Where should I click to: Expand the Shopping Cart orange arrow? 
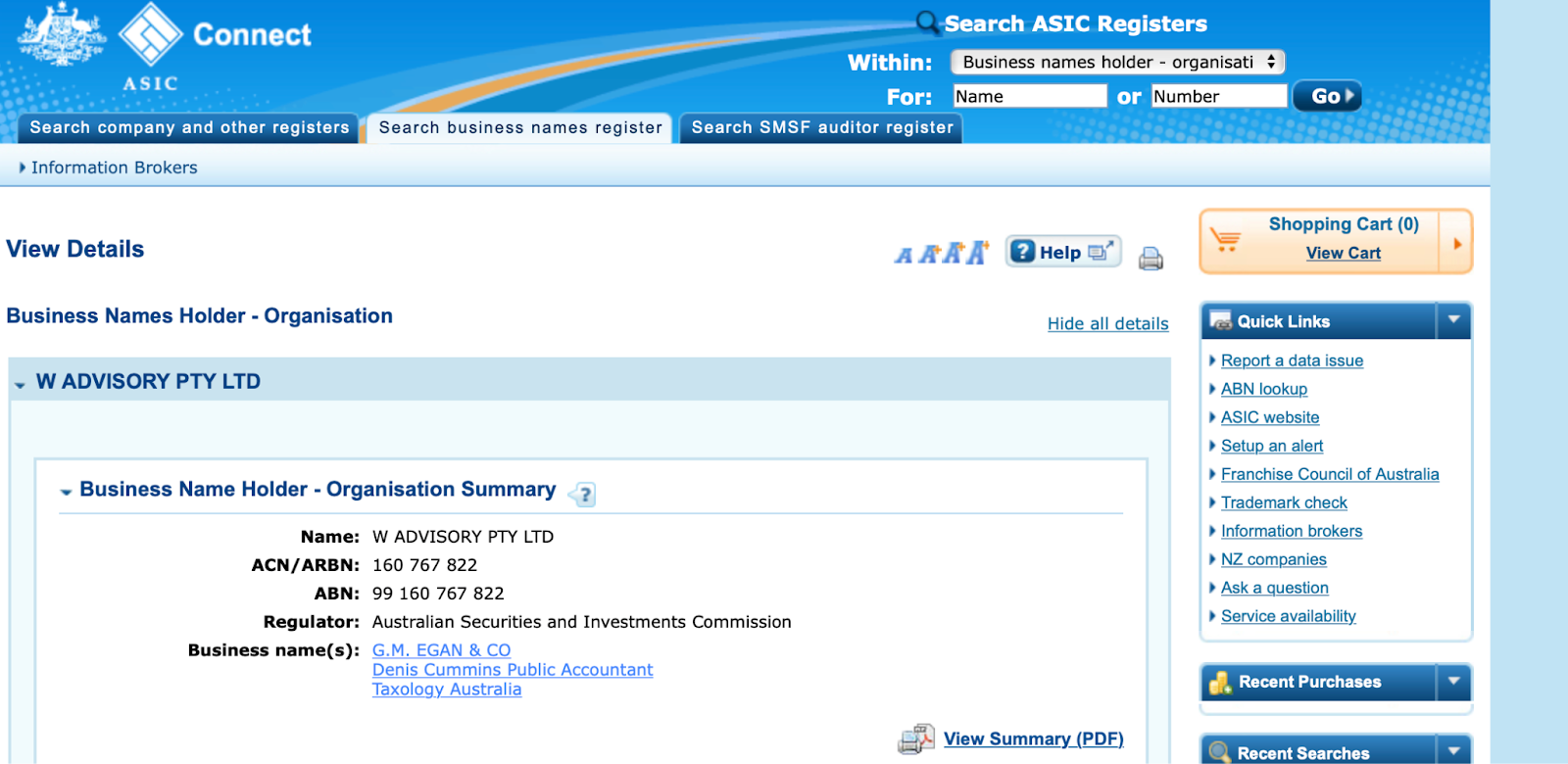click(1456, 243)
